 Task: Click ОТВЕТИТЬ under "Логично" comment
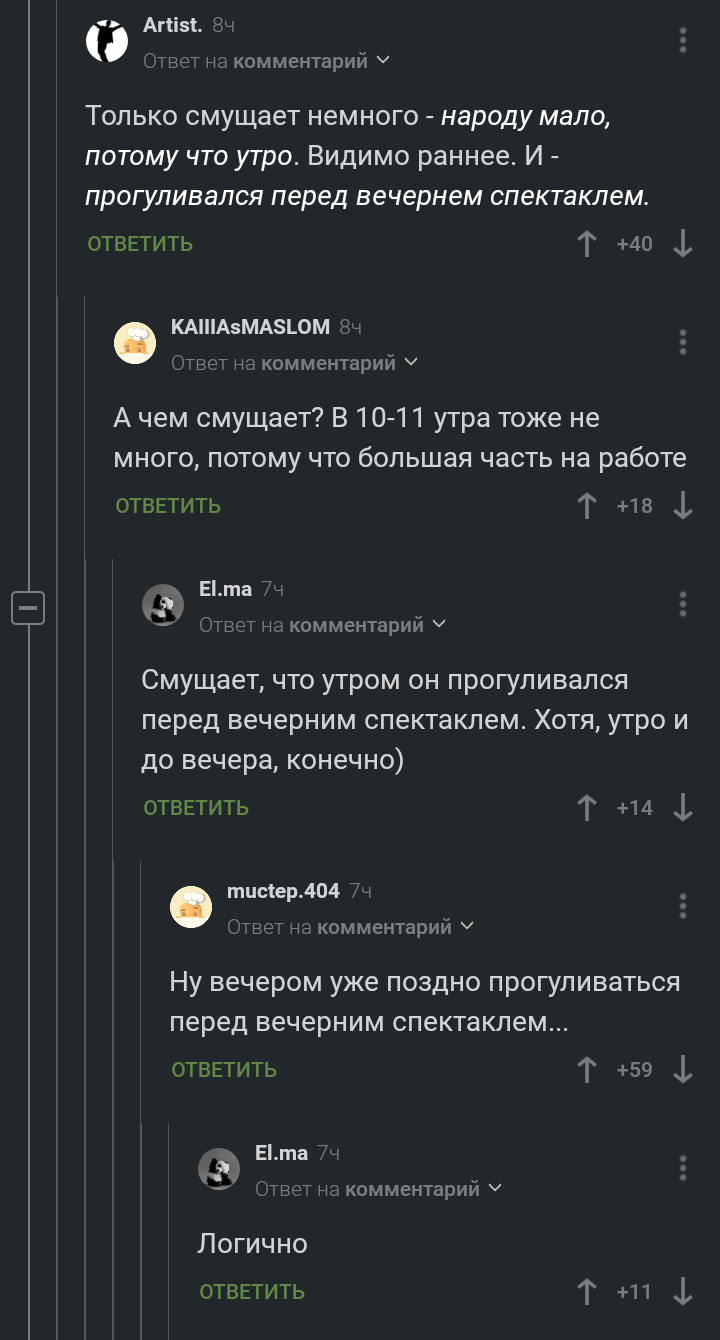point(252,1292)
